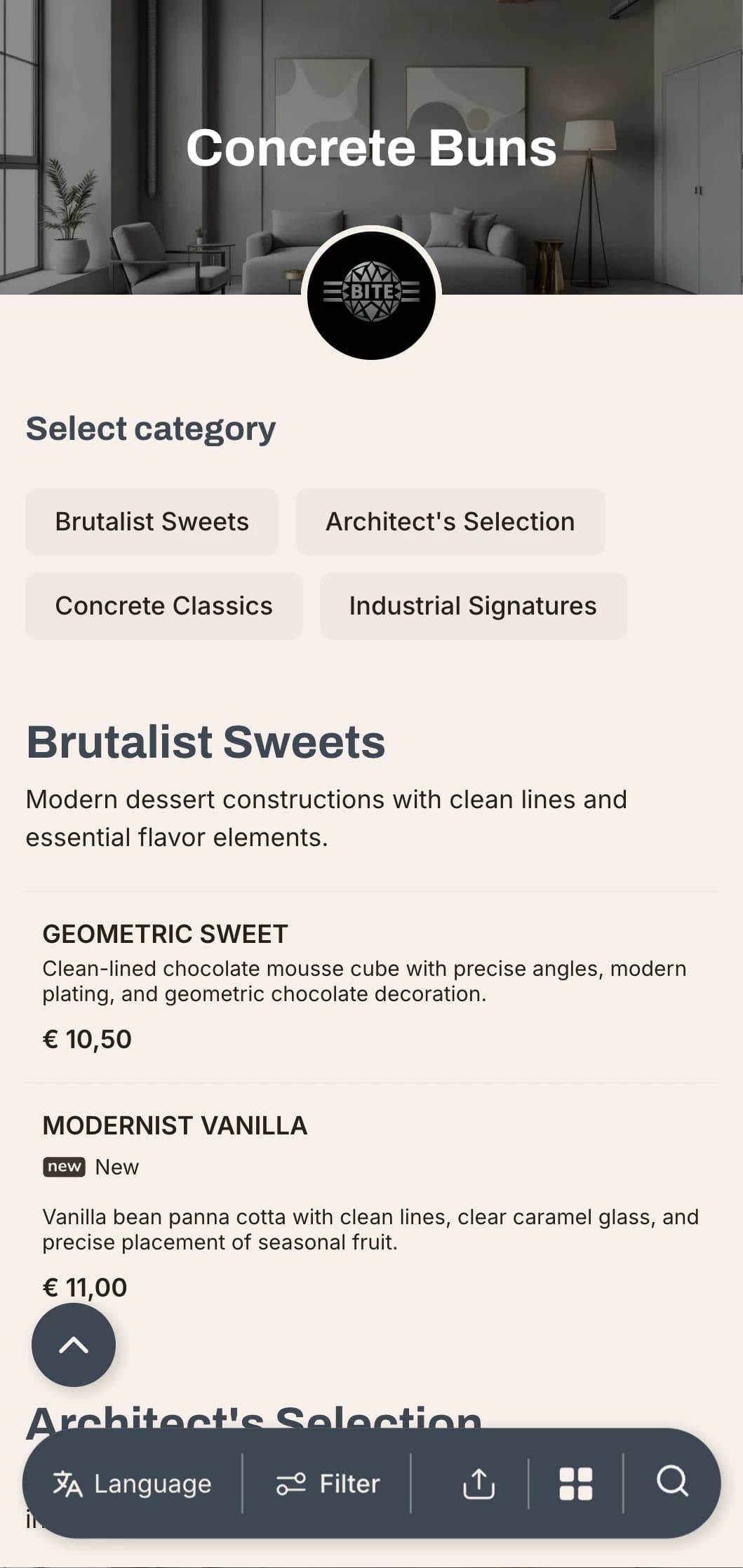Choose the Concrete Classics category
This screenshot has width=743, height=1568.
point(164,606)
